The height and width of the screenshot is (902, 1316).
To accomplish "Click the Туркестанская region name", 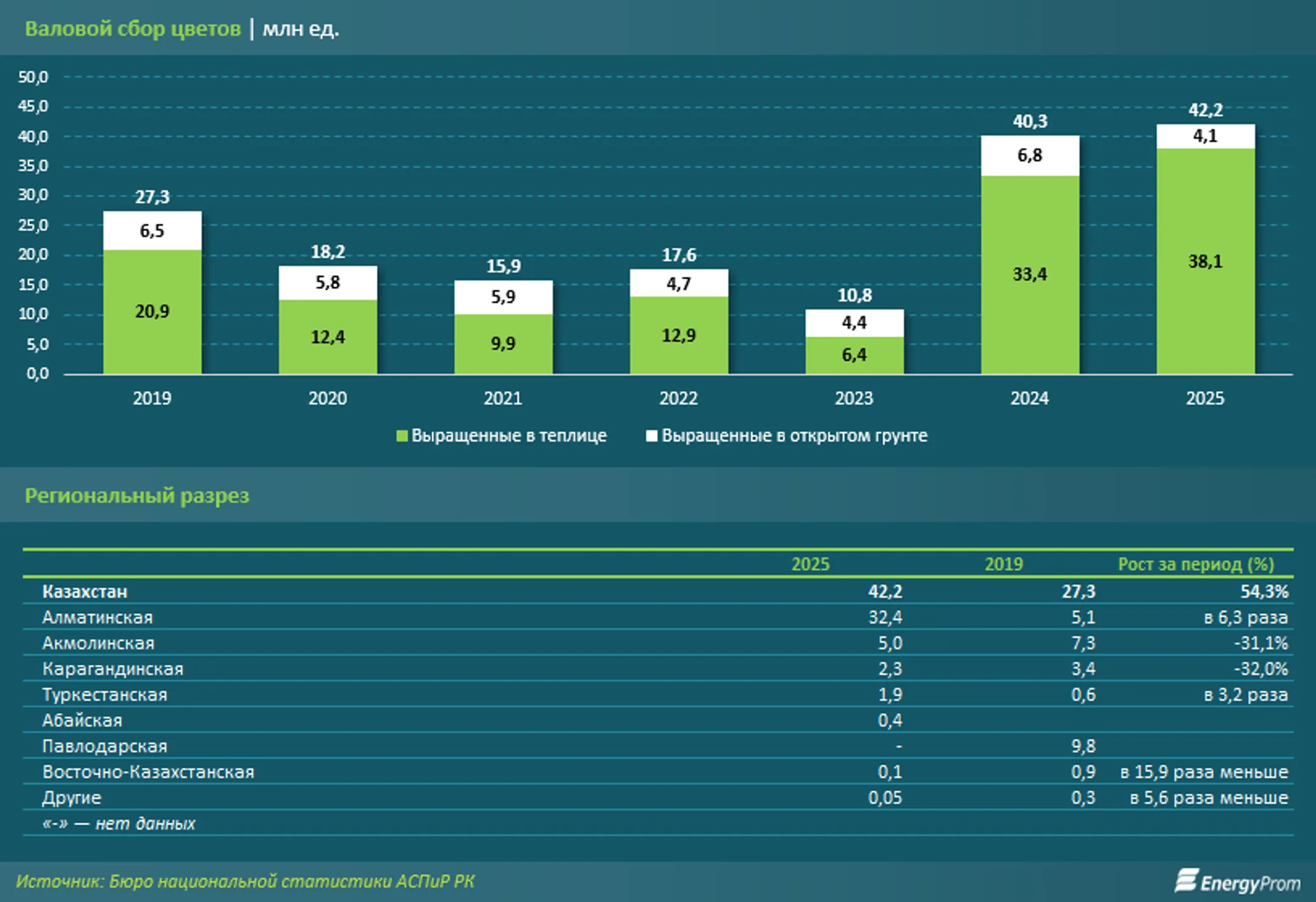I will (x=104, y=695).
